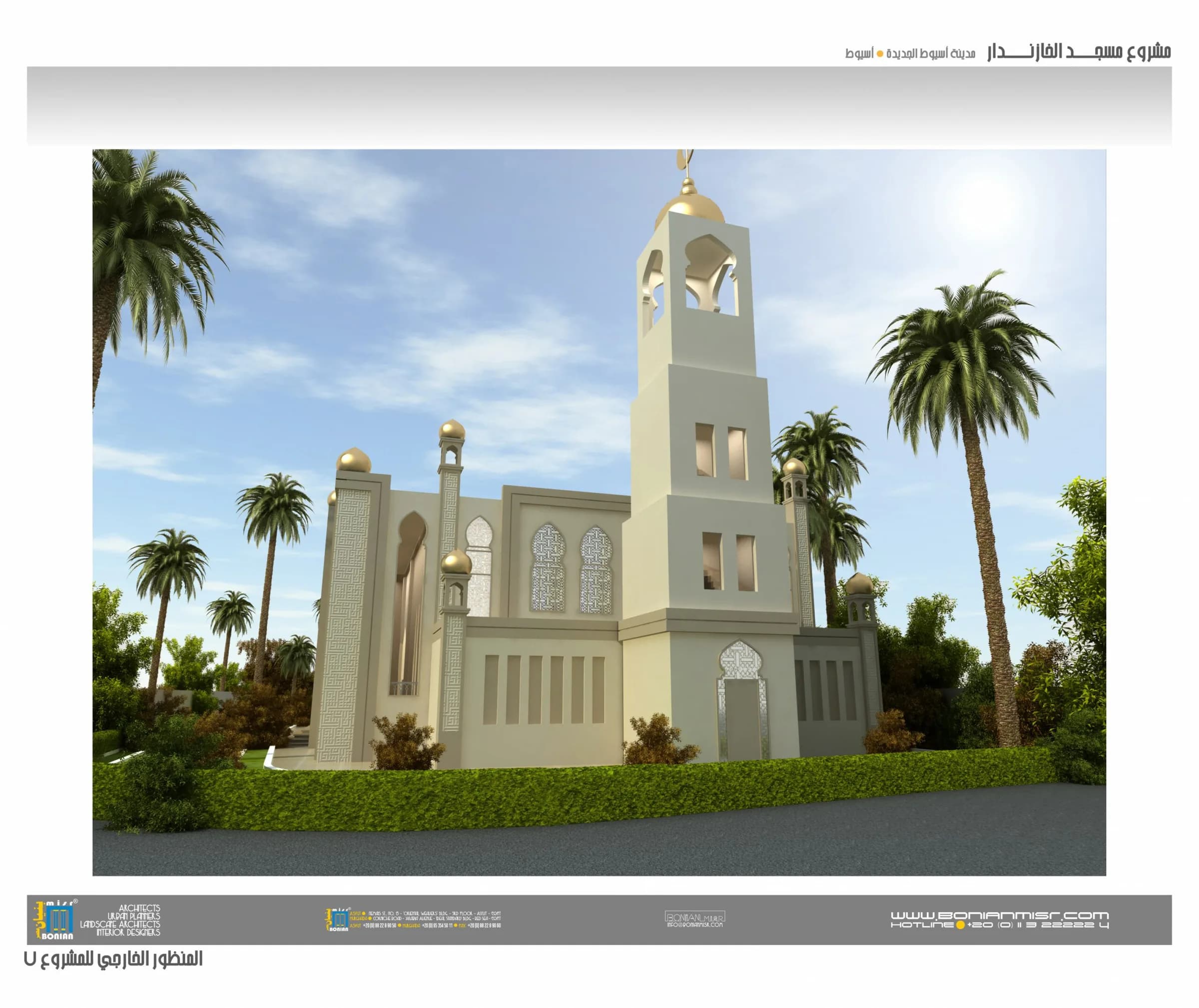Select the 'ARCHITECTS' text in the footer
The image size is (1199, 1008).
pyautogui.click(x=139, y=908)
